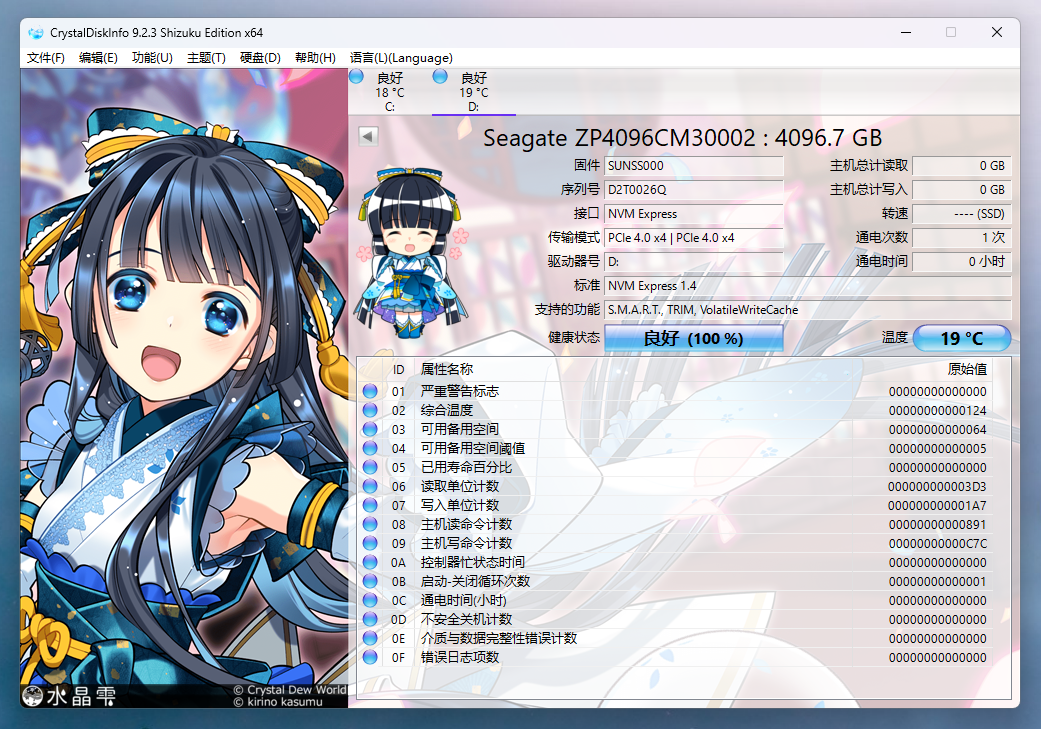Click status orb for attribute 0F 错误日志项数
This screenshot has width=1041, height=729.
370,657
